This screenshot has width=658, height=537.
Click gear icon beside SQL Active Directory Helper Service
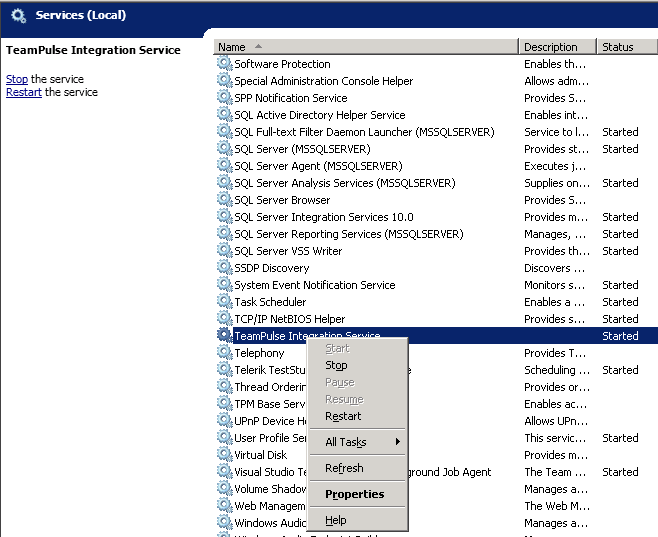tap(225, 114)
